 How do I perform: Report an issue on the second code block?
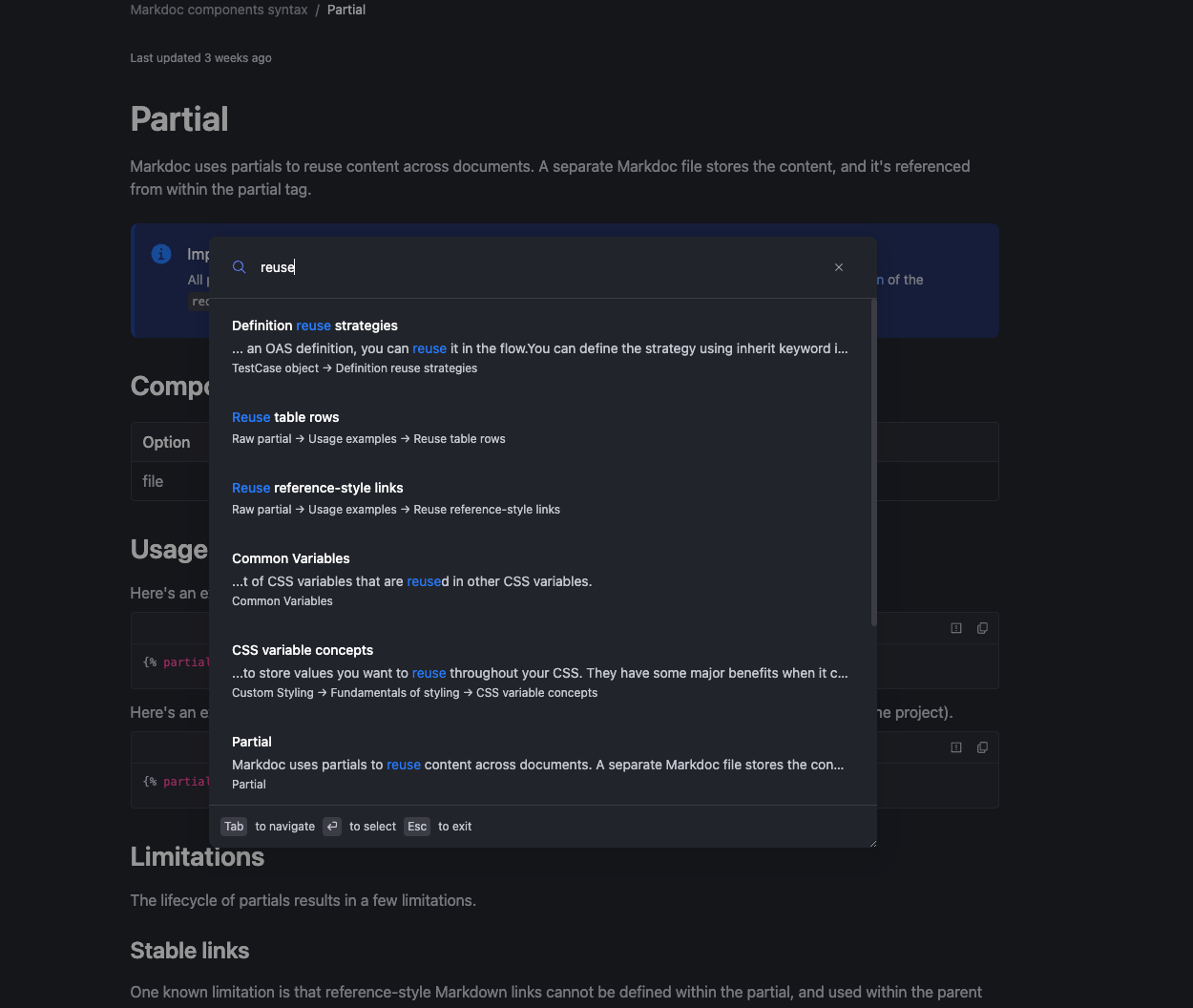click(956, 747)
